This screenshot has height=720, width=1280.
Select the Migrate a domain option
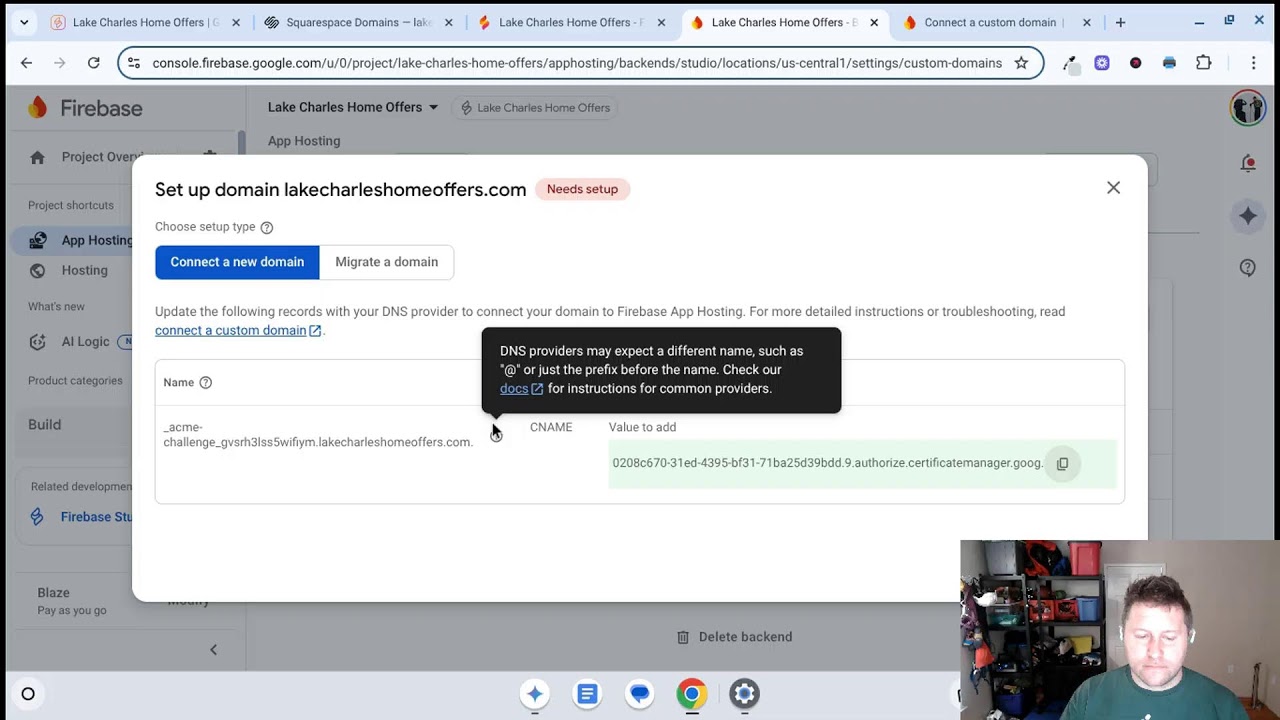click(x=386, y=262)
